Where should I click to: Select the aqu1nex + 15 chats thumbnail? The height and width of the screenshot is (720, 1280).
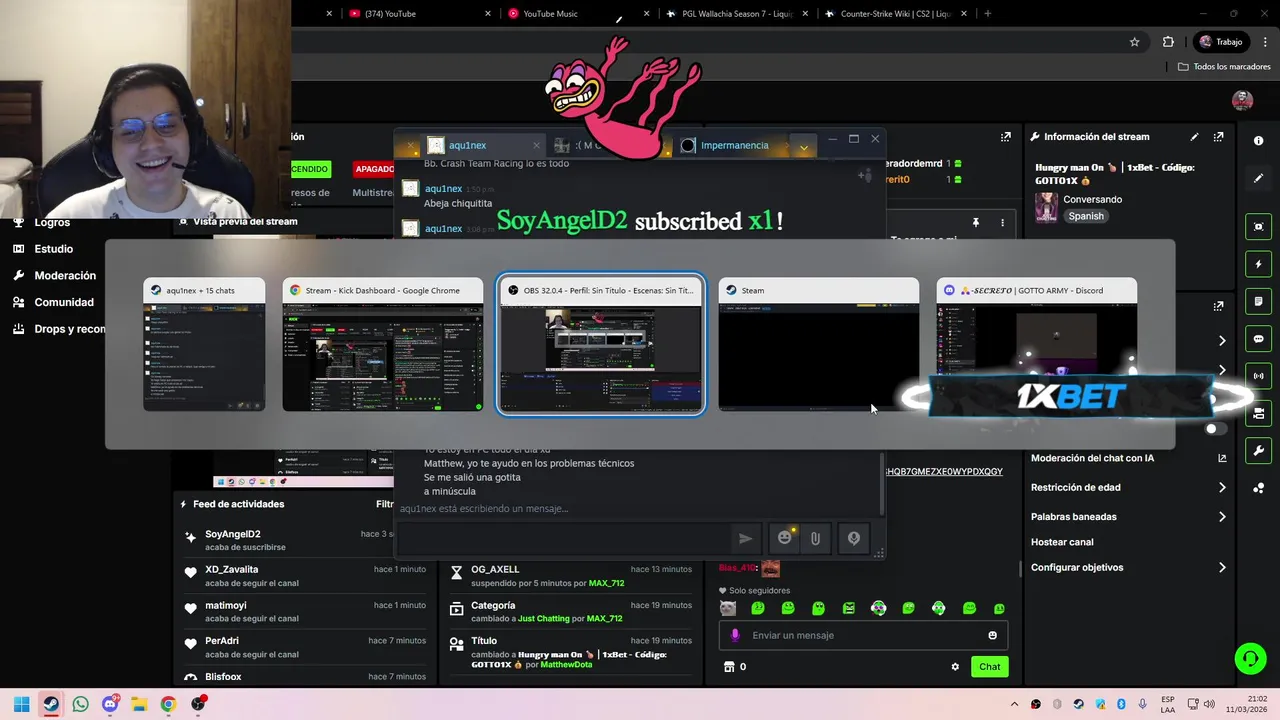pos(204,345)
